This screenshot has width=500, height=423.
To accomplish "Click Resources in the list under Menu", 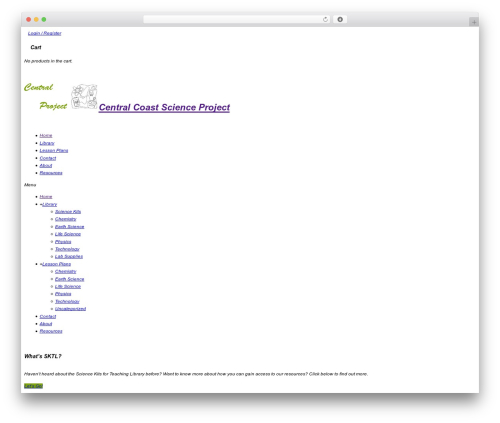I will (x=51, y=331).
